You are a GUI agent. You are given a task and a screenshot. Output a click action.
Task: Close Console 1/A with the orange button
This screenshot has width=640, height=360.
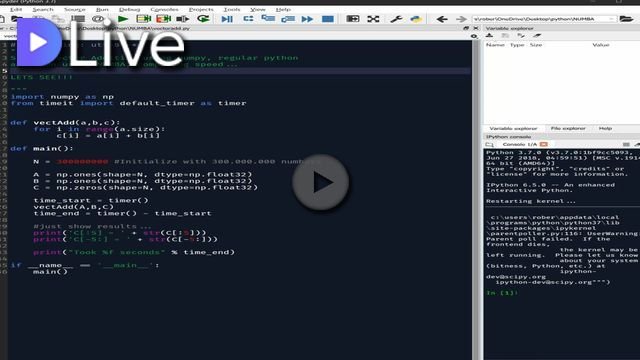click(x=543, y=144)
